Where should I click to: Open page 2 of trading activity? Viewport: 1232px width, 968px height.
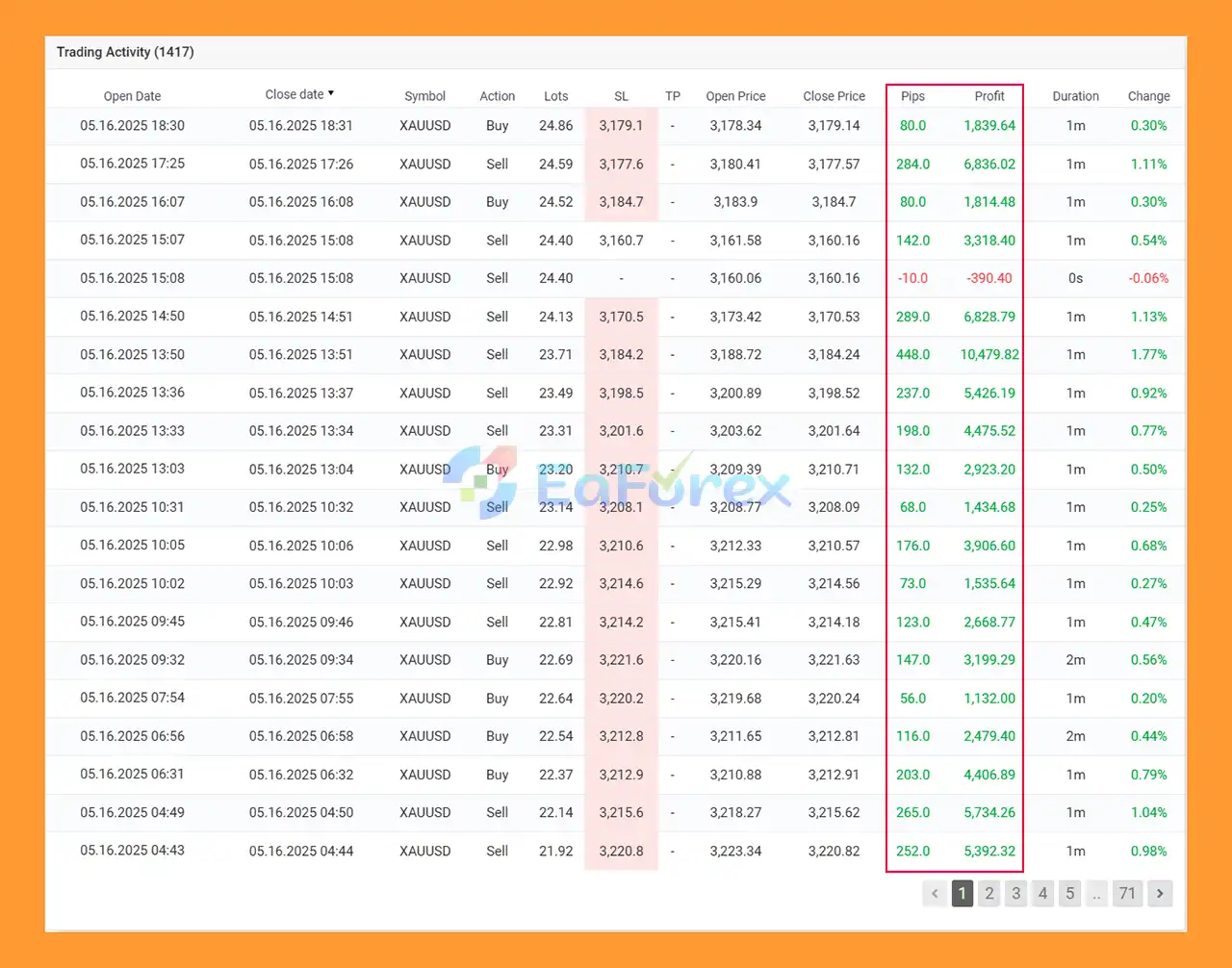pos(988,893)
